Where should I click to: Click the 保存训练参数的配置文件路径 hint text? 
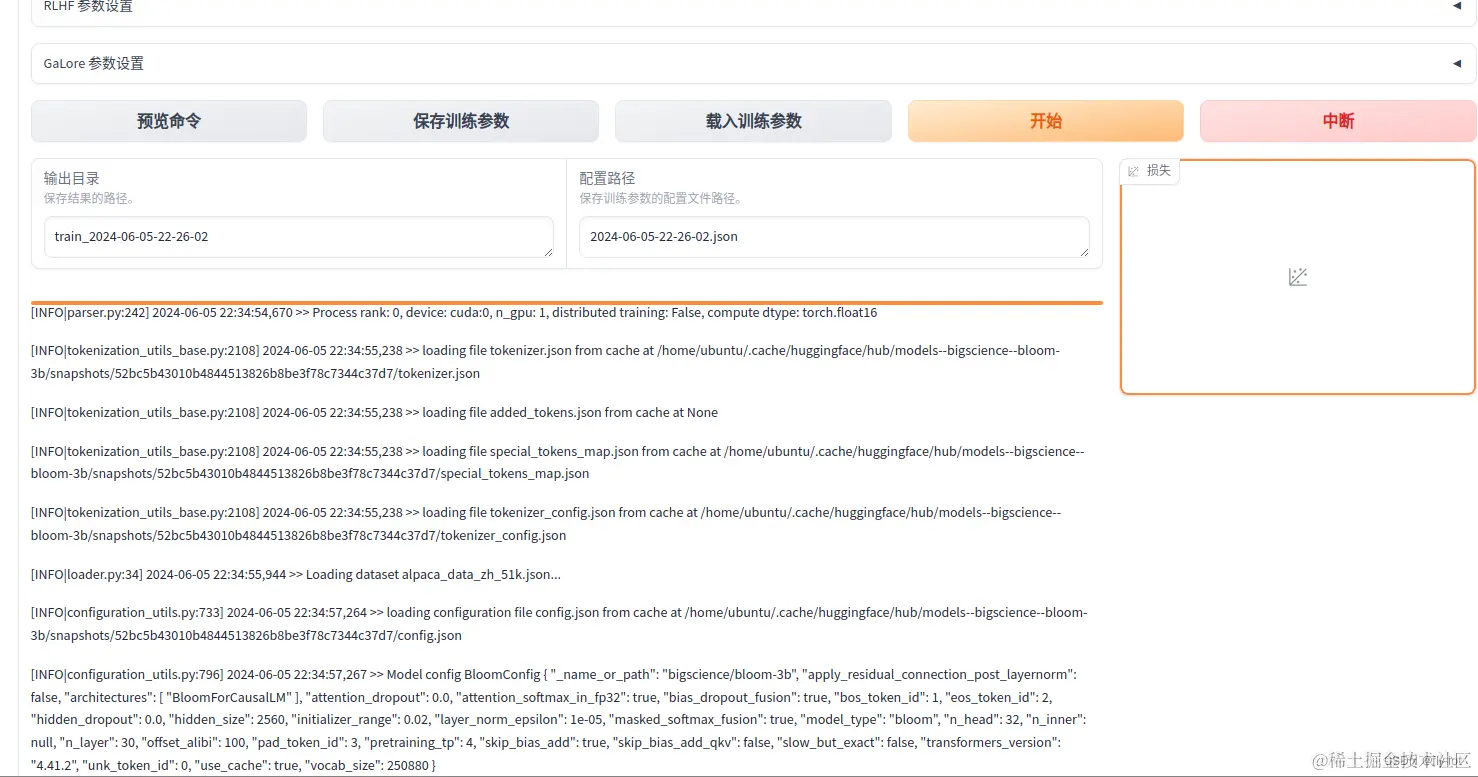pyautogui.click(x=661, y=198)
